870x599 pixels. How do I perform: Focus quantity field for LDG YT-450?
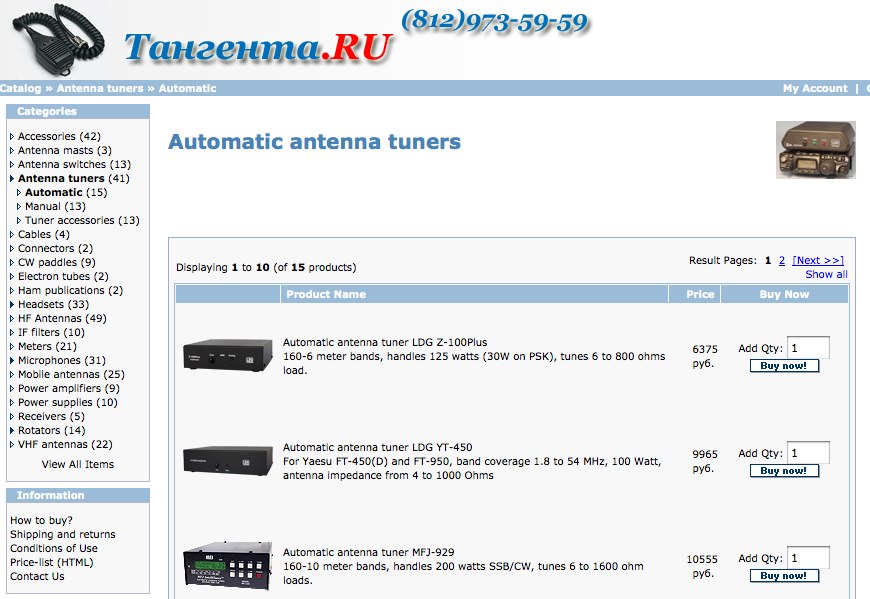tap(808, 453)
